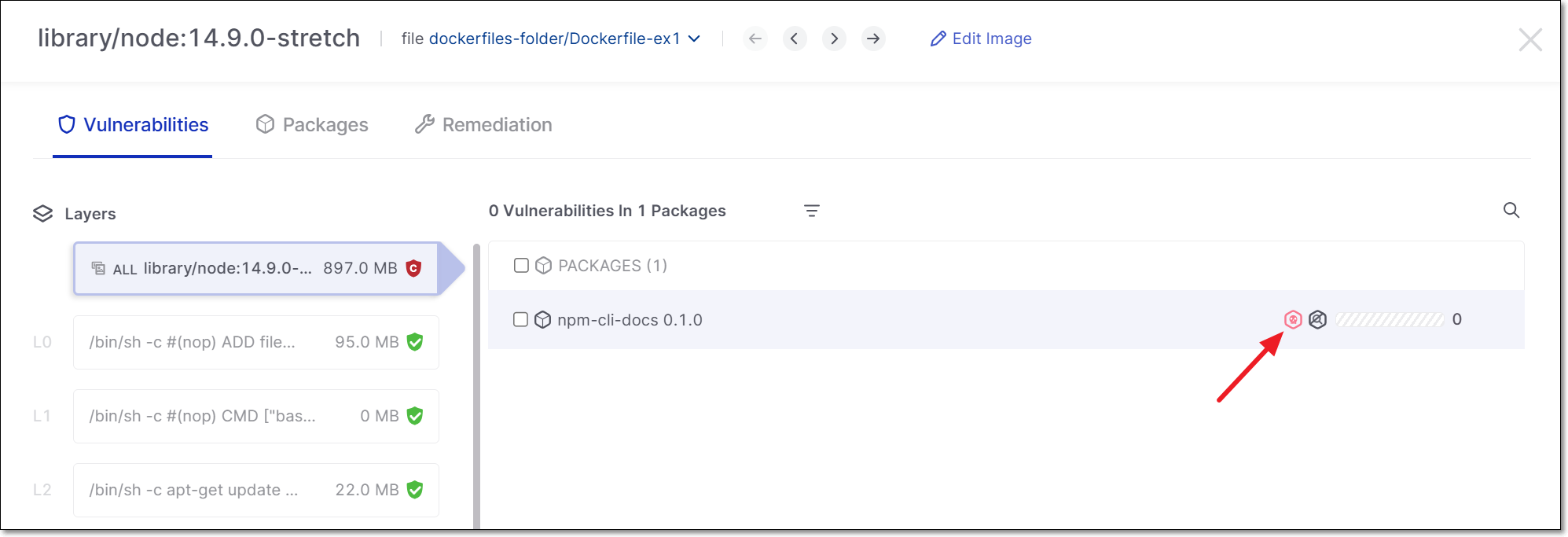The height and width of the screenshot is (537, 1568).
Task: Click the vulnerability count 0 on npm-cli-docs row
Action: pos(1457,319)
